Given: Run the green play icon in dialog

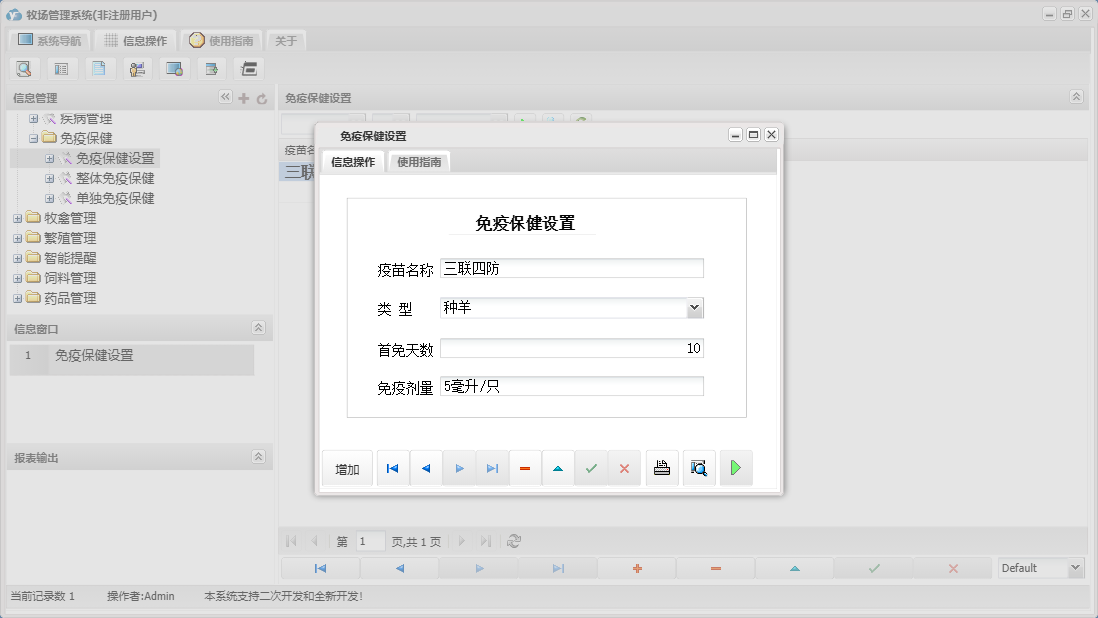Looking at the screenshot, I should [x=736, y=467].
